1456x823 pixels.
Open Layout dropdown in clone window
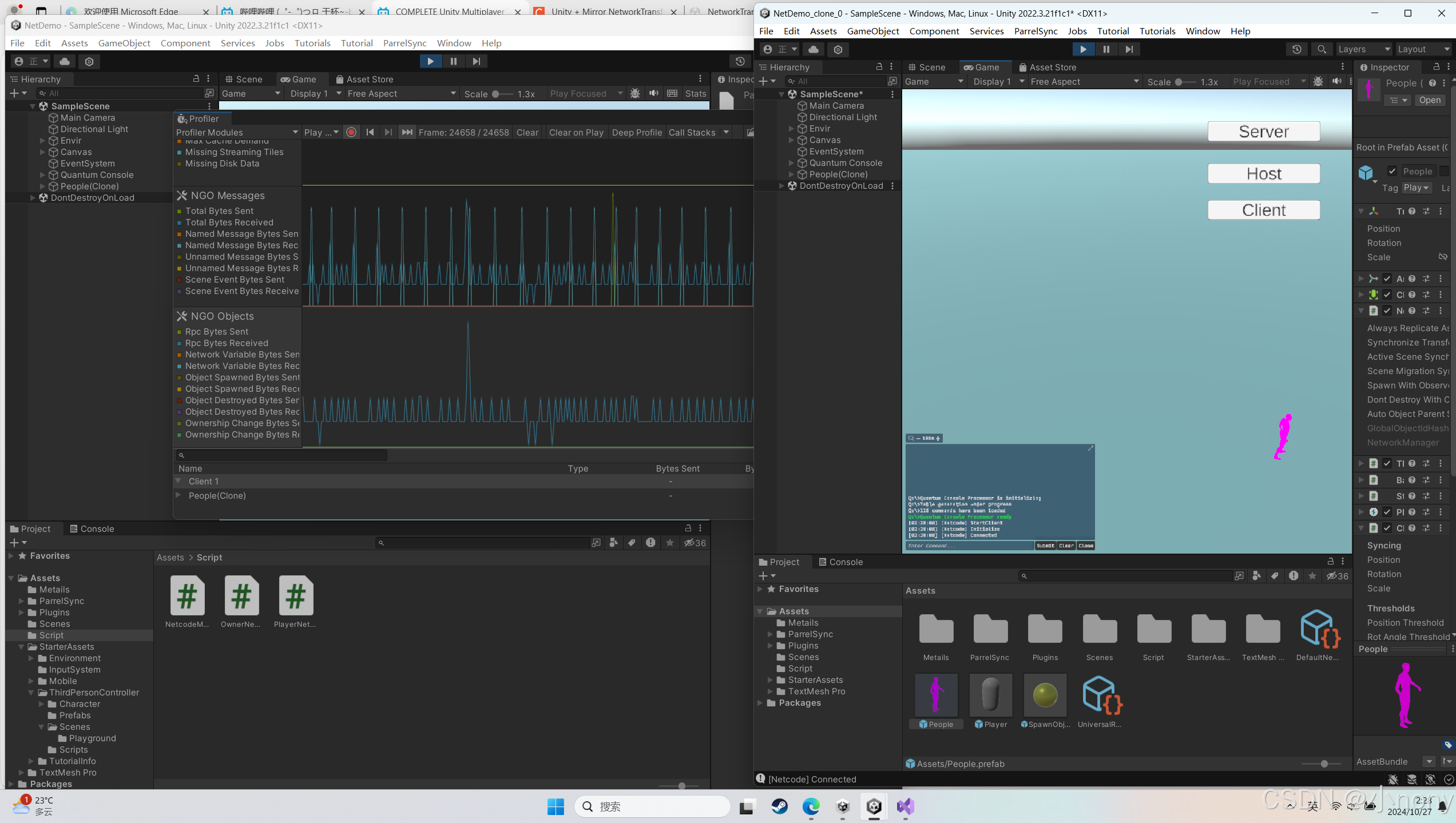click(1424, 49)
